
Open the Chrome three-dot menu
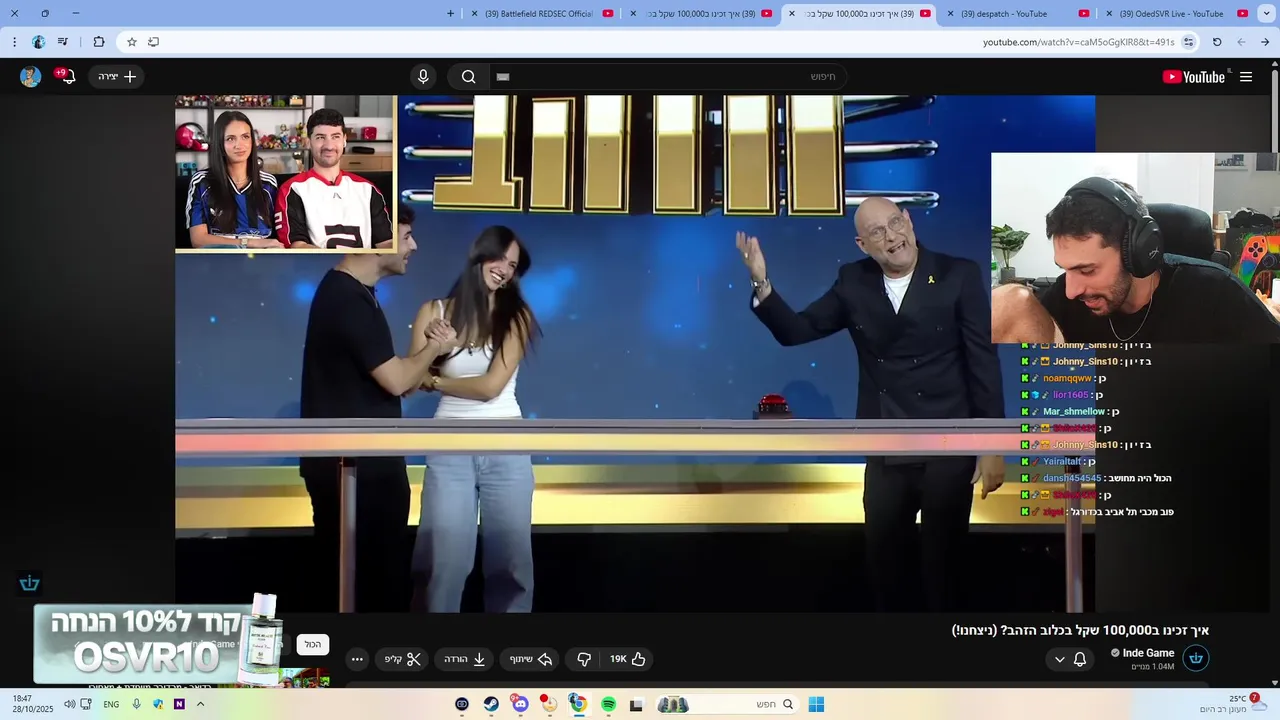[14, 42]
